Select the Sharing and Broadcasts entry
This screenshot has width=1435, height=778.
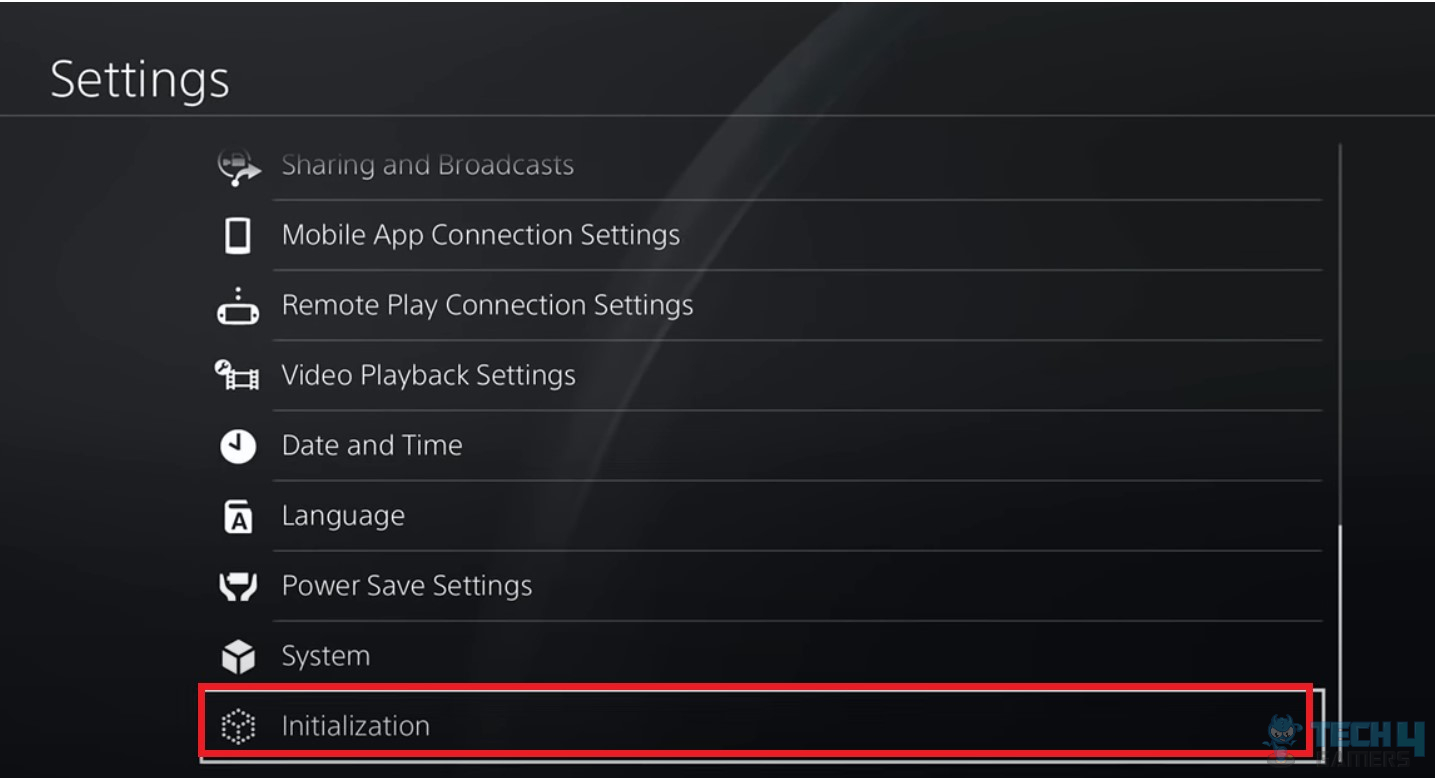428,163
